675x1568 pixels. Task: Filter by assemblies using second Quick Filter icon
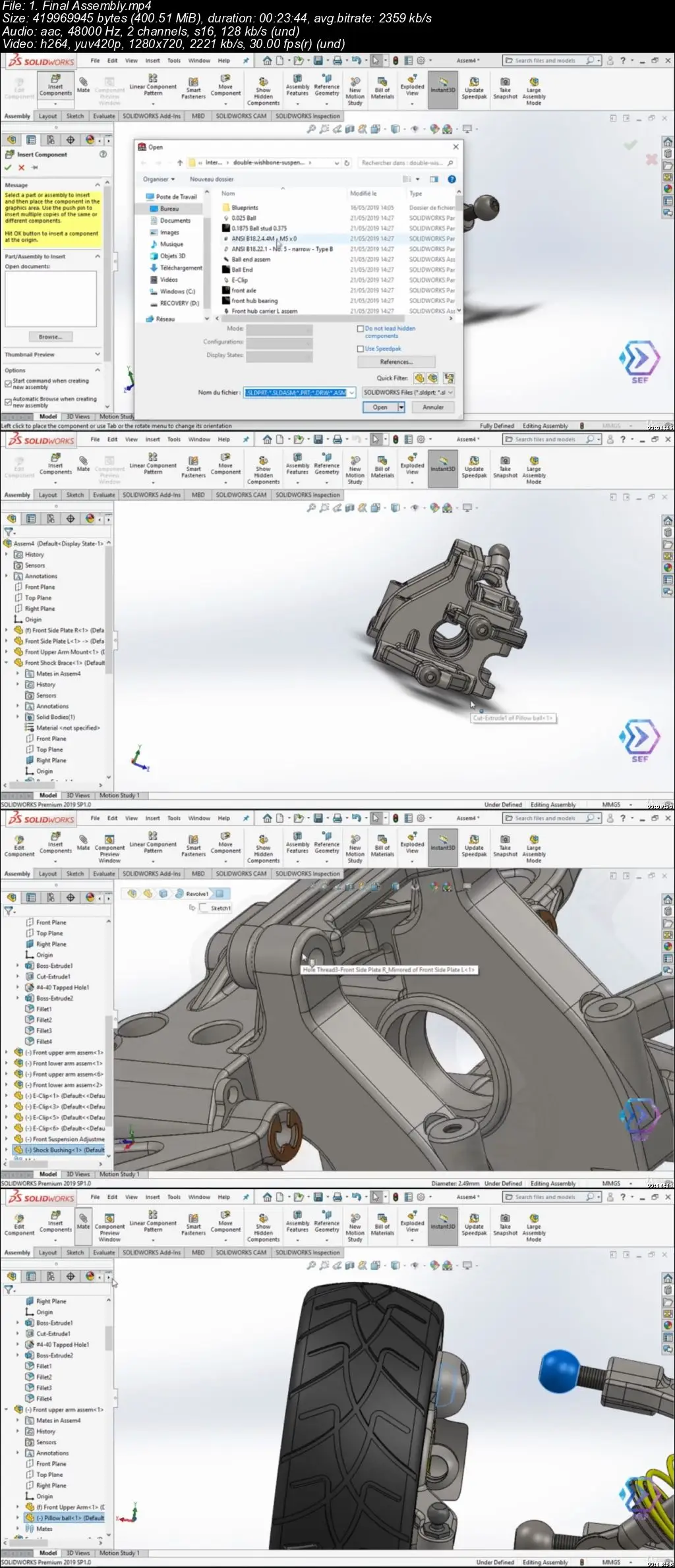pyautogui.click(x=432, y=378)
